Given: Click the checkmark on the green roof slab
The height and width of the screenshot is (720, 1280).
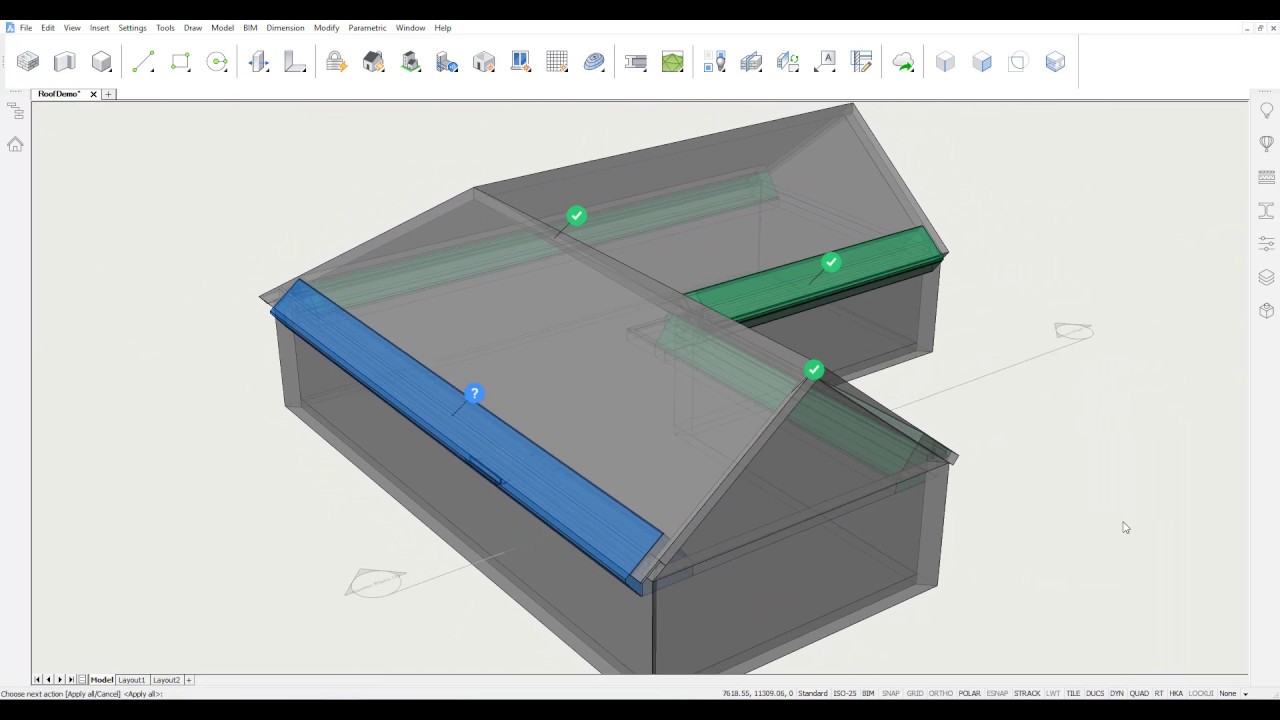Looking at the screenshot, I should [831, 263].
